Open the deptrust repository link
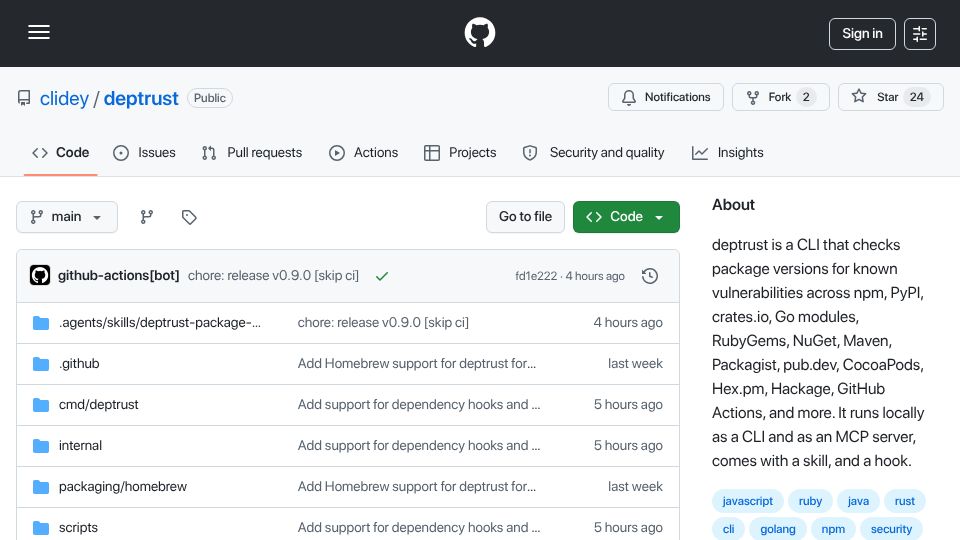This screenshot has width=960, height=540. pos(141,98)
